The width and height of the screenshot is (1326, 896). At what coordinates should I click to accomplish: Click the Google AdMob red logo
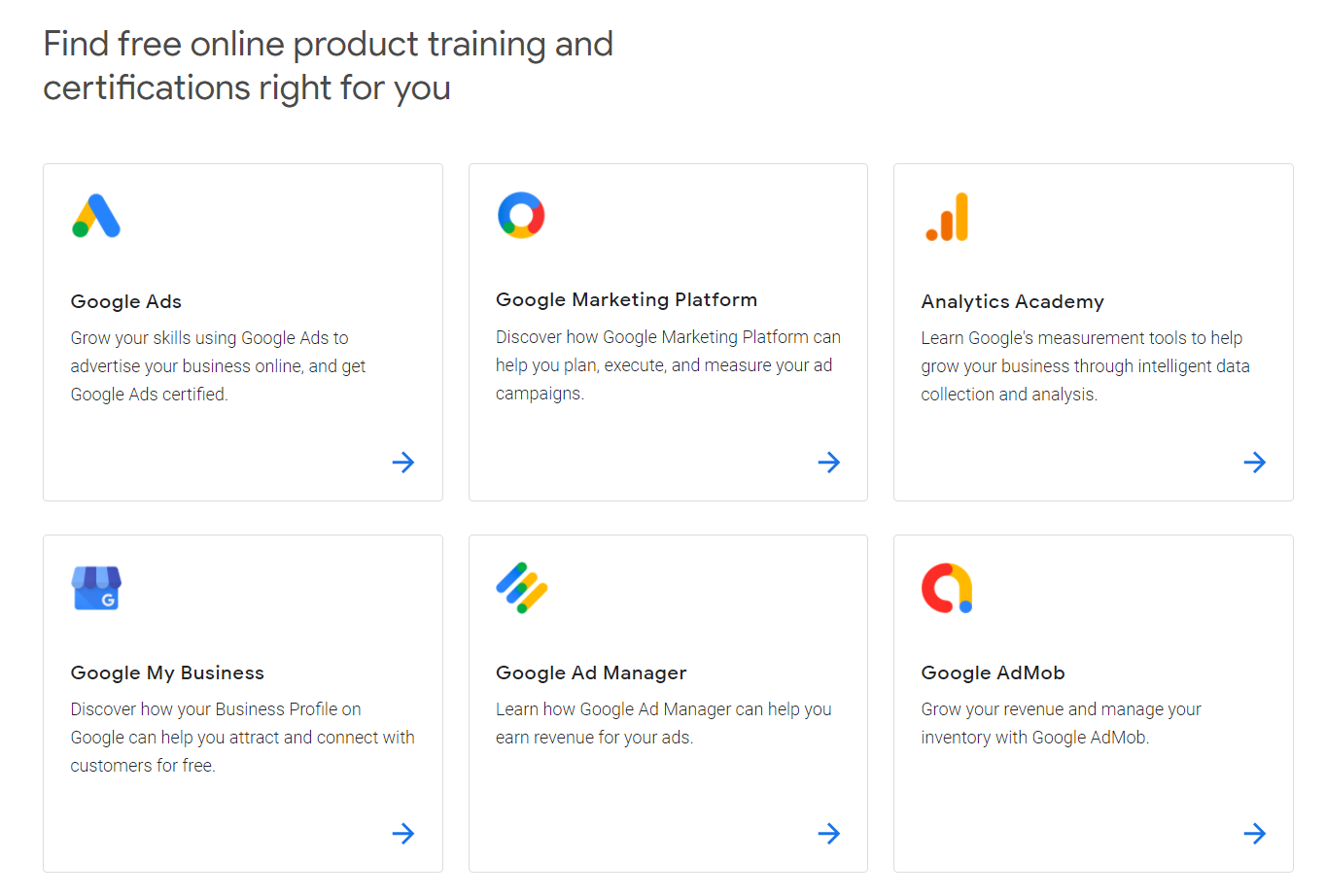[x=947, y=588]
